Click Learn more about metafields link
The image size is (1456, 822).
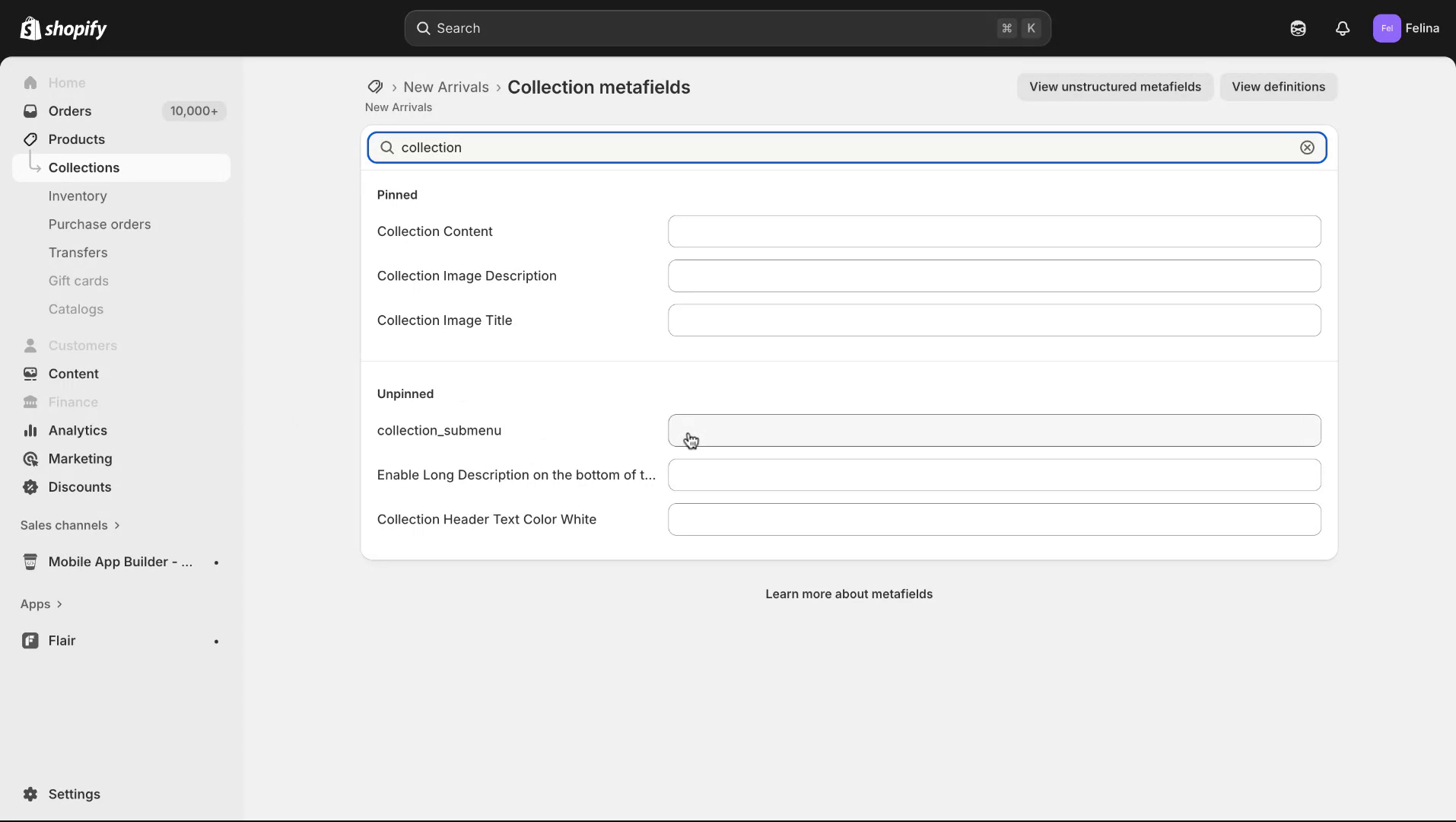click(x=848, y=594)
